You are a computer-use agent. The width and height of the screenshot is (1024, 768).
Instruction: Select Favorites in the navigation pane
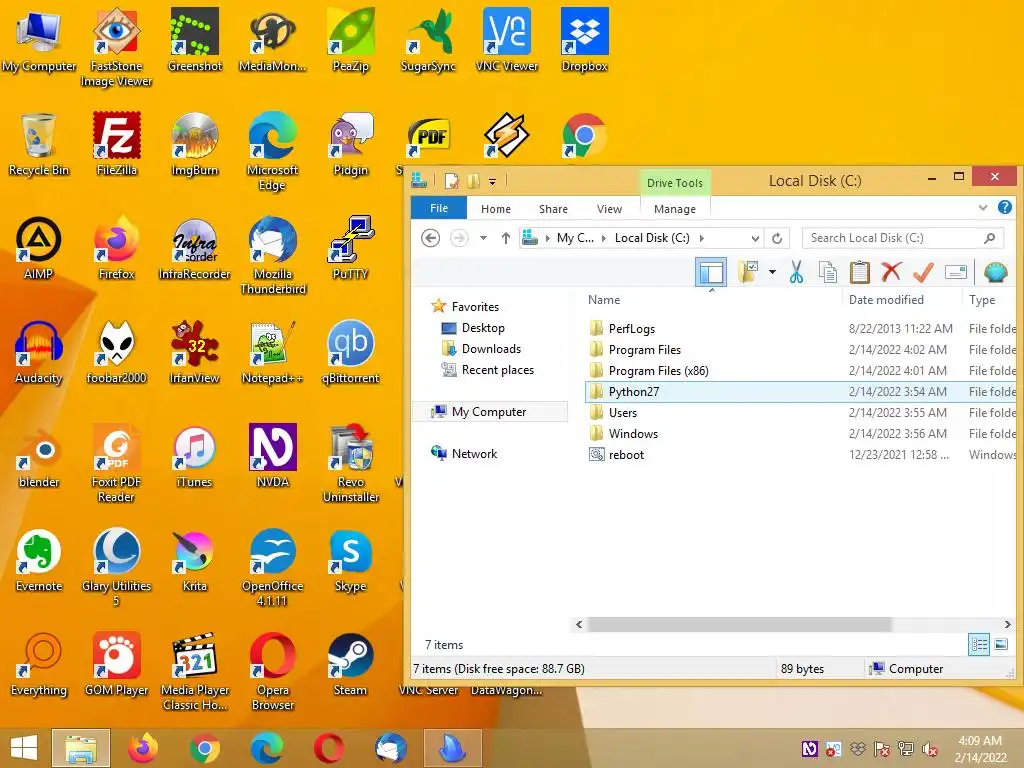click(x=475, y=307)
